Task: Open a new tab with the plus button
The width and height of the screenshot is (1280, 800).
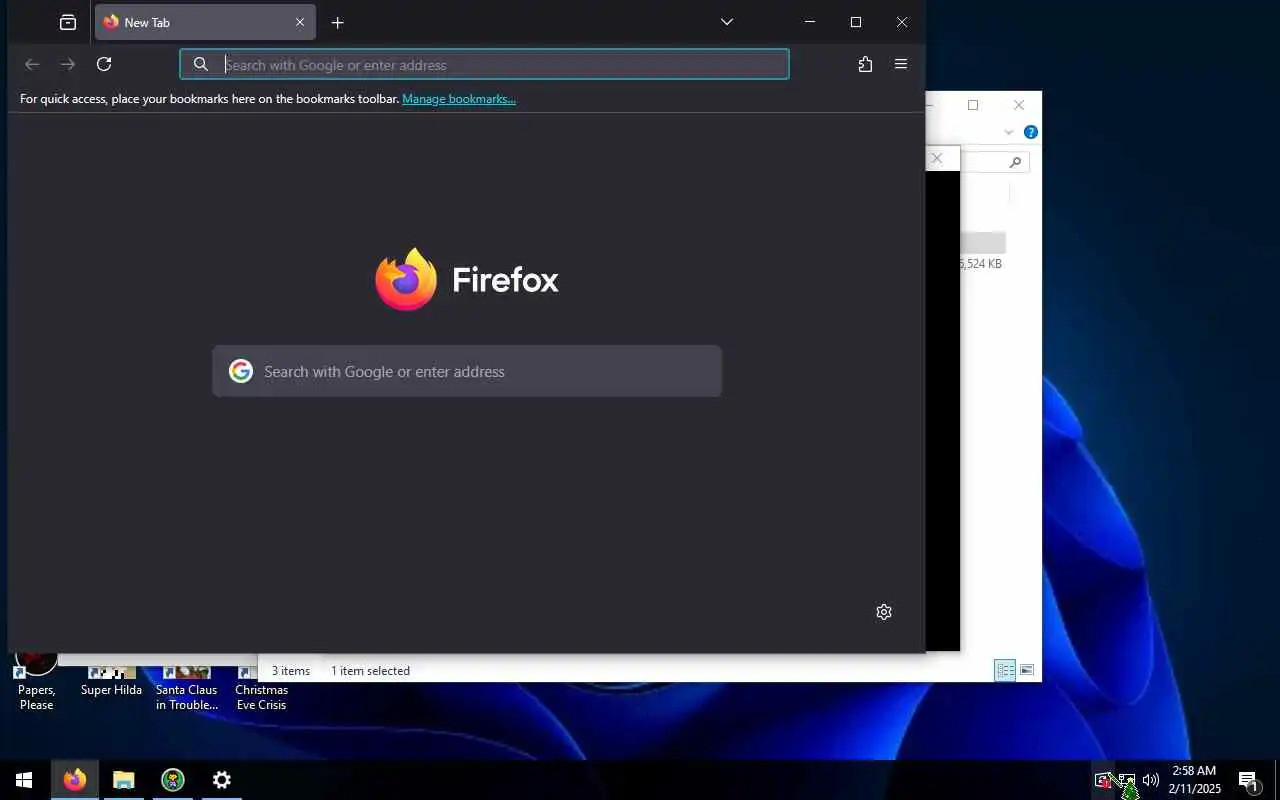Action: click(337, 22)
